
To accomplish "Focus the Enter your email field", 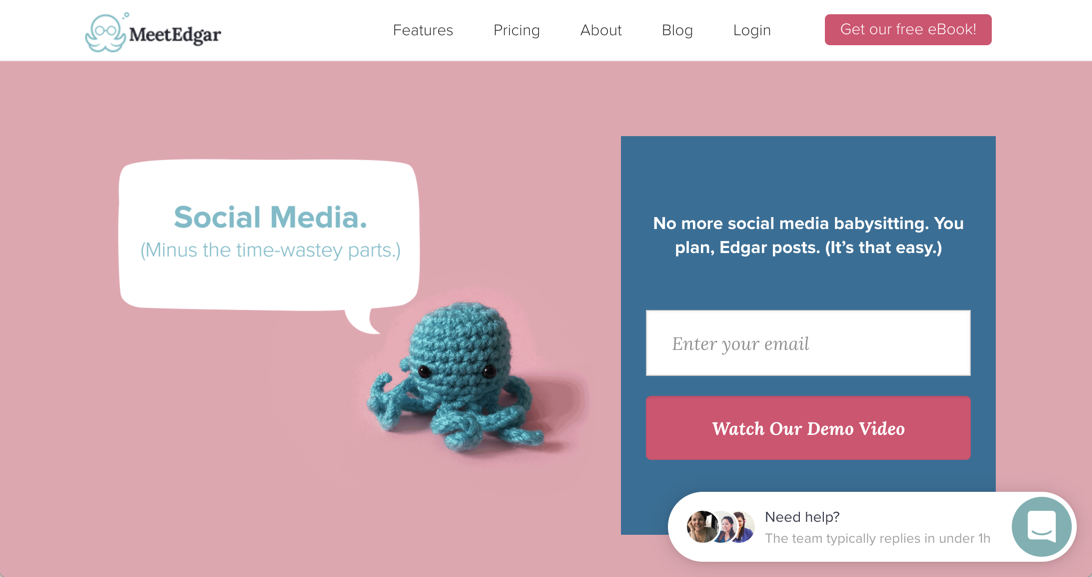I will 808,343.
